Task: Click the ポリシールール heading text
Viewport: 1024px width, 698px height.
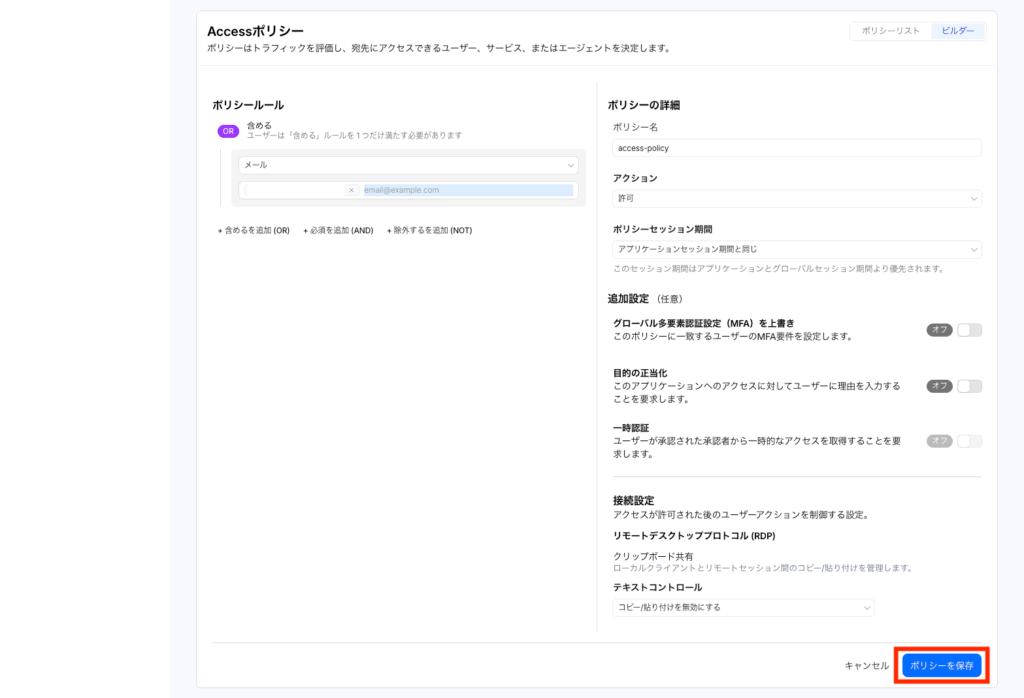Action: (248, 105)
